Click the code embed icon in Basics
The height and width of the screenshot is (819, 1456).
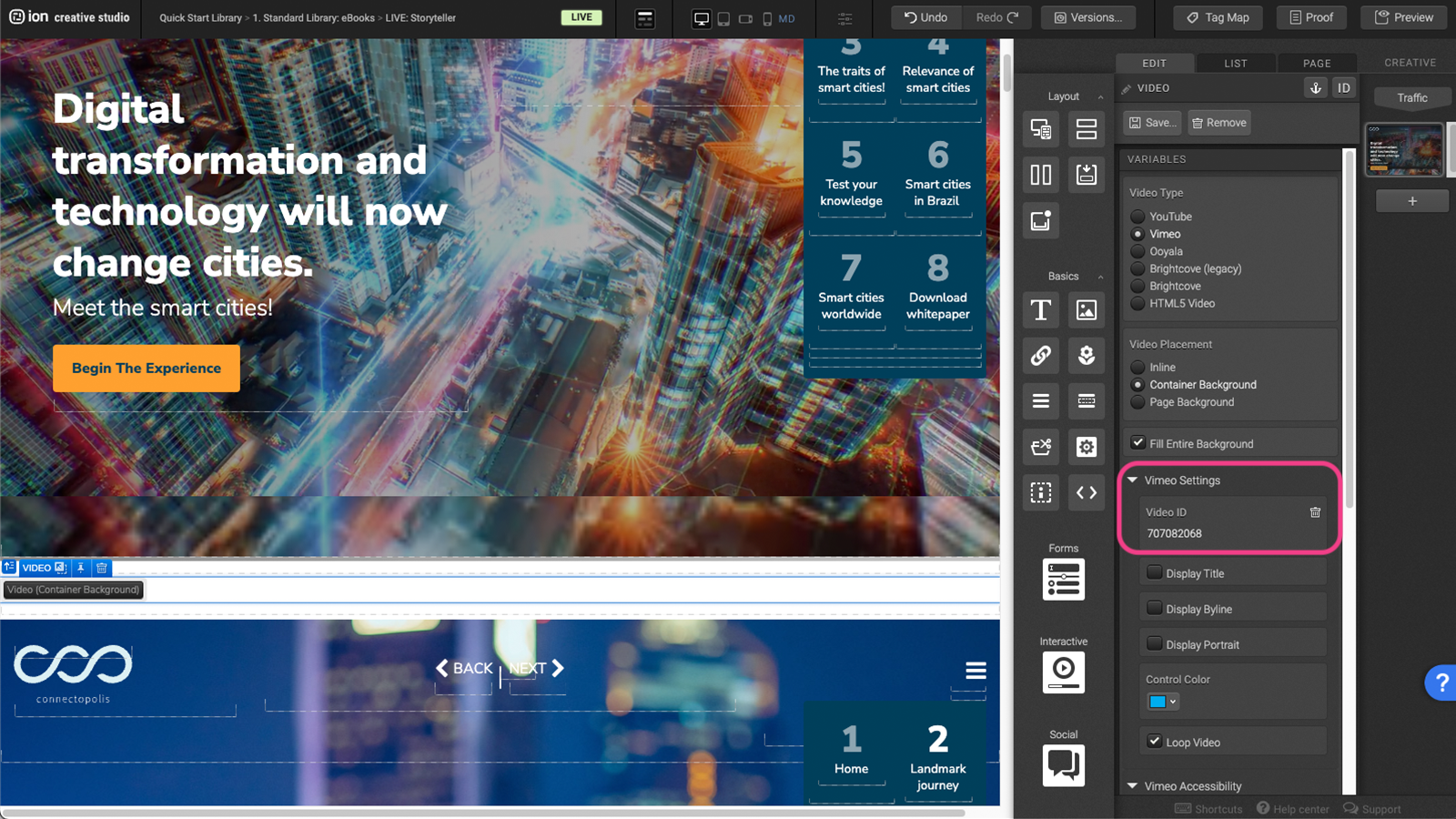pyautogui.click(x=1086, y=492)
